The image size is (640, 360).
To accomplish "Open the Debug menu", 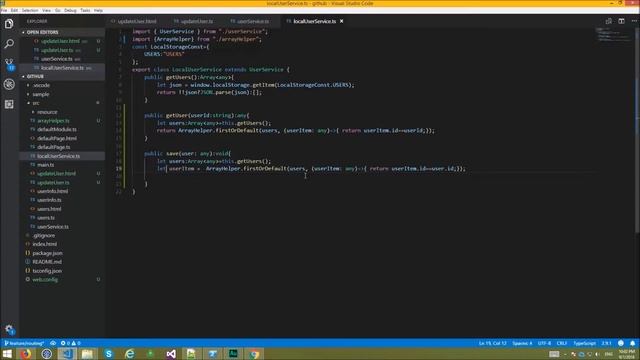I will (x=70, y=10).
